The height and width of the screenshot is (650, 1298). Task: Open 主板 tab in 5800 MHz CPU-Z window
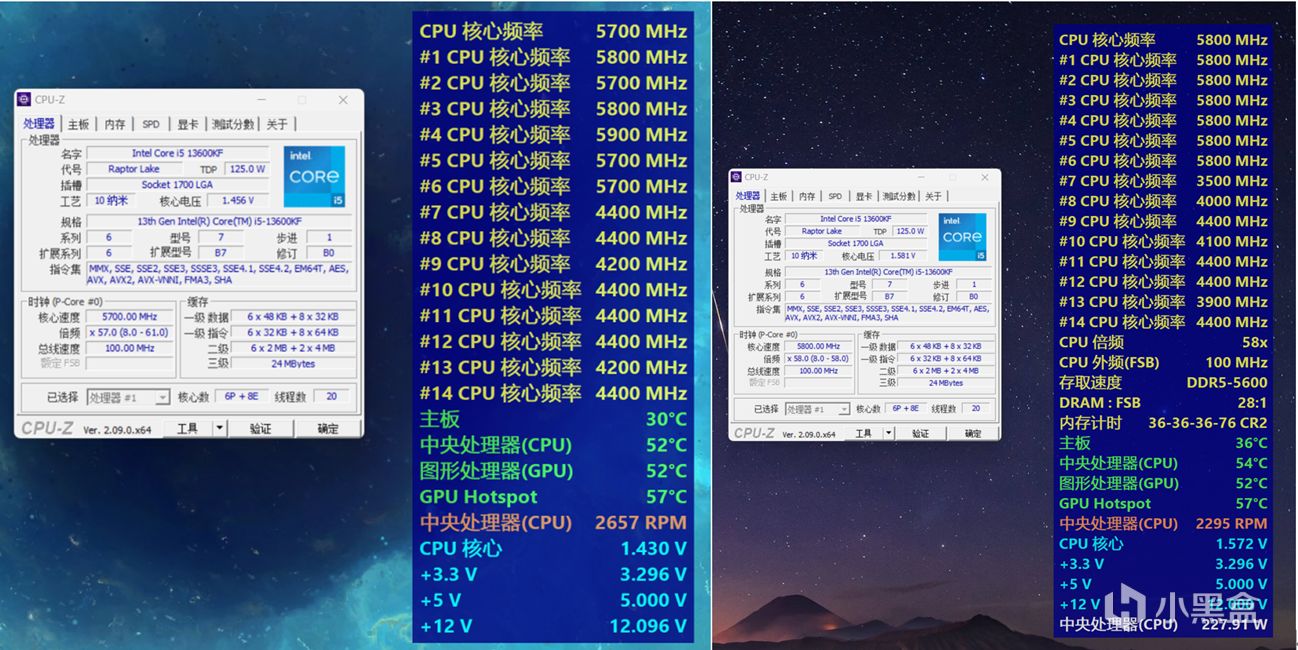click(x=778, y=196)
